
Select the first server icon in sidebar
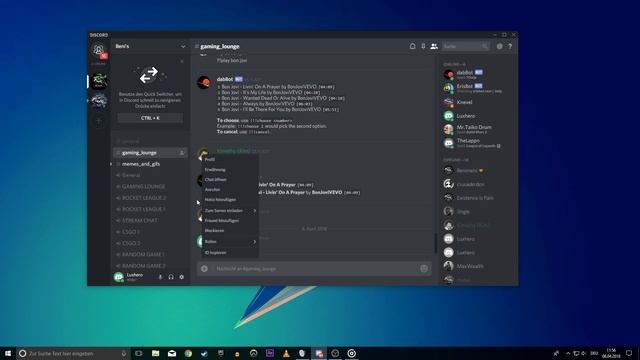click(99, 81)
